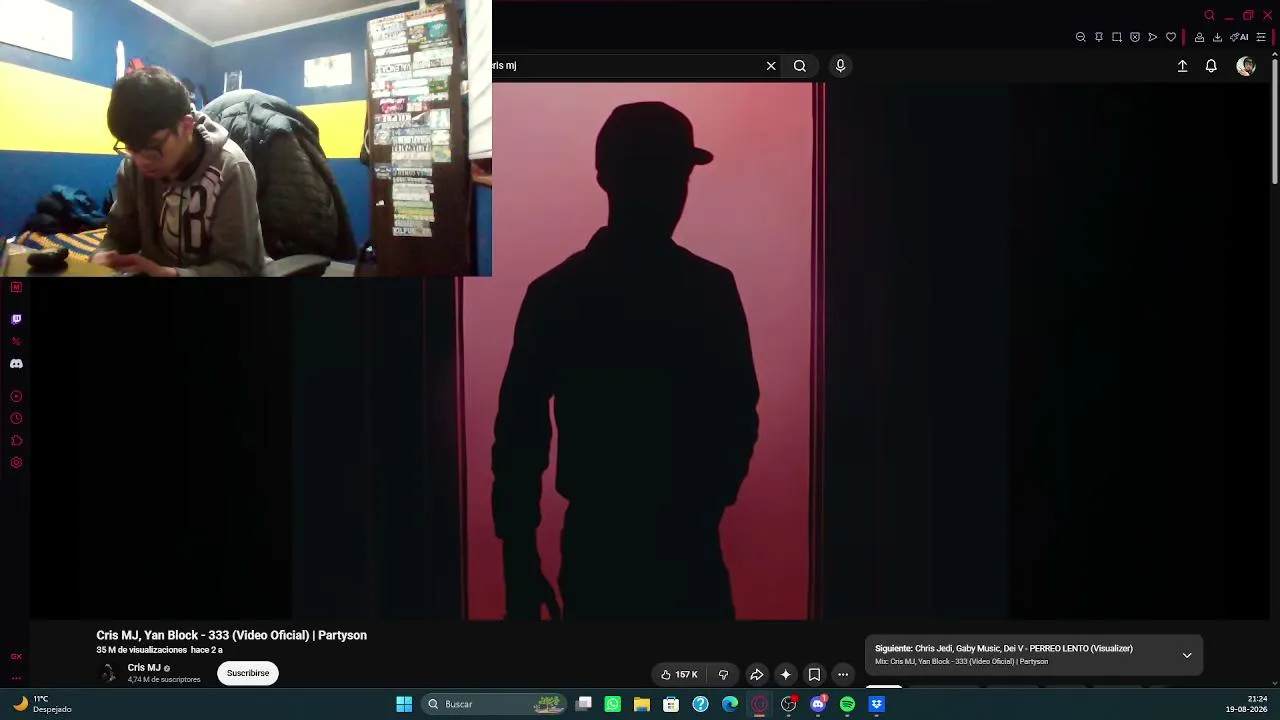Click the pin icon in browser toolbar
Image resolution: width=1280 pixels, height=720 pixels.
tap(1098, 37)
